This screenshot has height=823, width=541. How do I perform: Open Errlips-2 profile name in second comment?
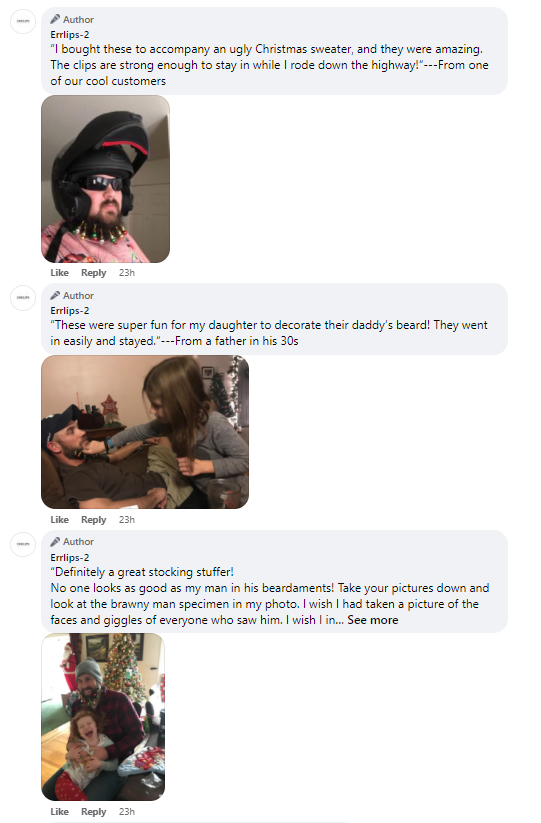[x=70, y=311]
